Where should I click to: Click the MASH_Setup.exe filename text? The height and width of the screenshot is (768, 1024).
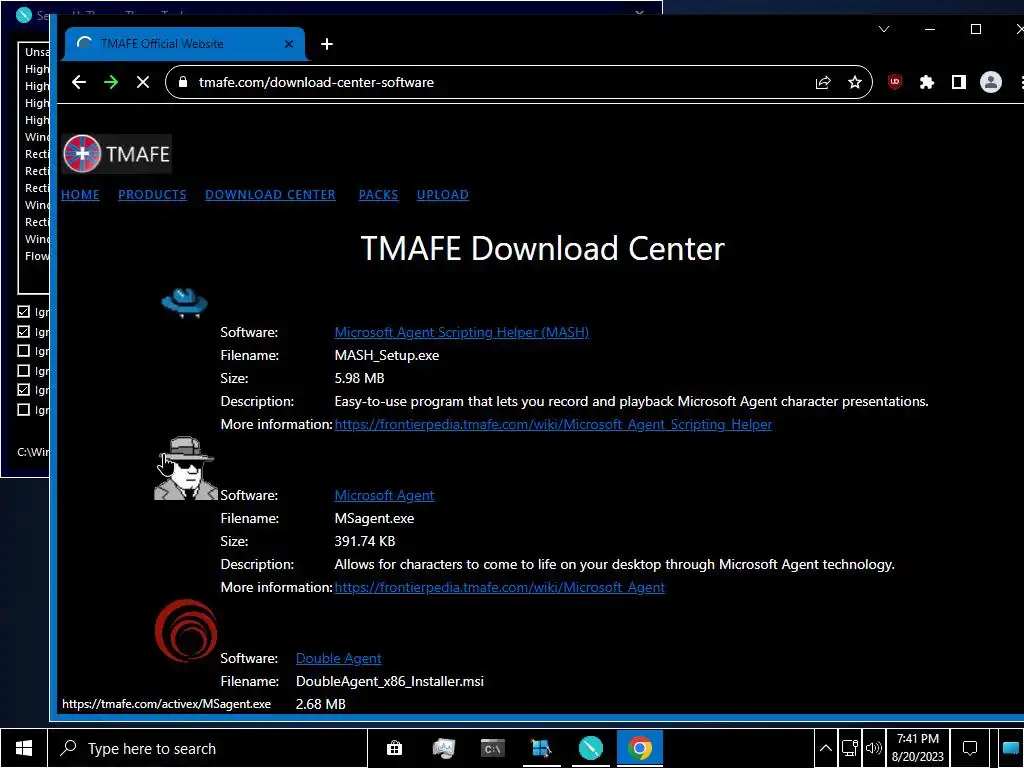tap(387, 355)
